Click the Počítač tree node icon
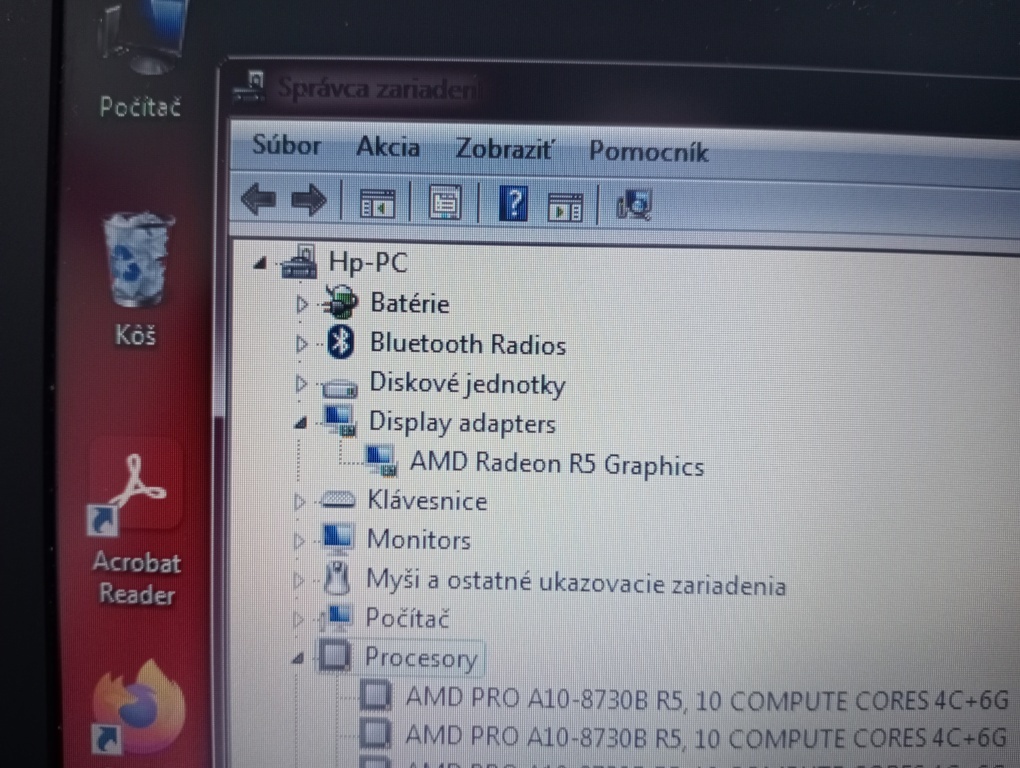Viewport: 1020px width, 768px height. pyautogui.click(x=337, y=617)
